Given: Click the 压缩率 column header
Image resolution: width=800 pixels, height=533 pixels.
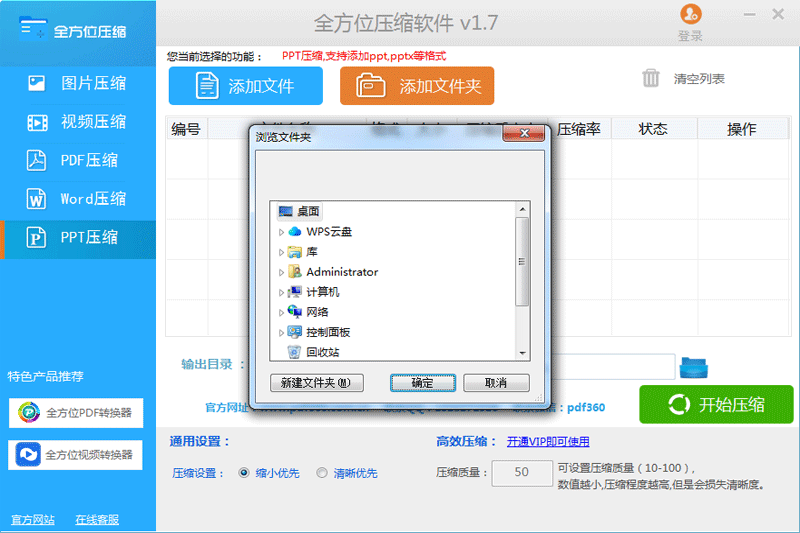Looking at the screenshot, I should tap(579, 129).
